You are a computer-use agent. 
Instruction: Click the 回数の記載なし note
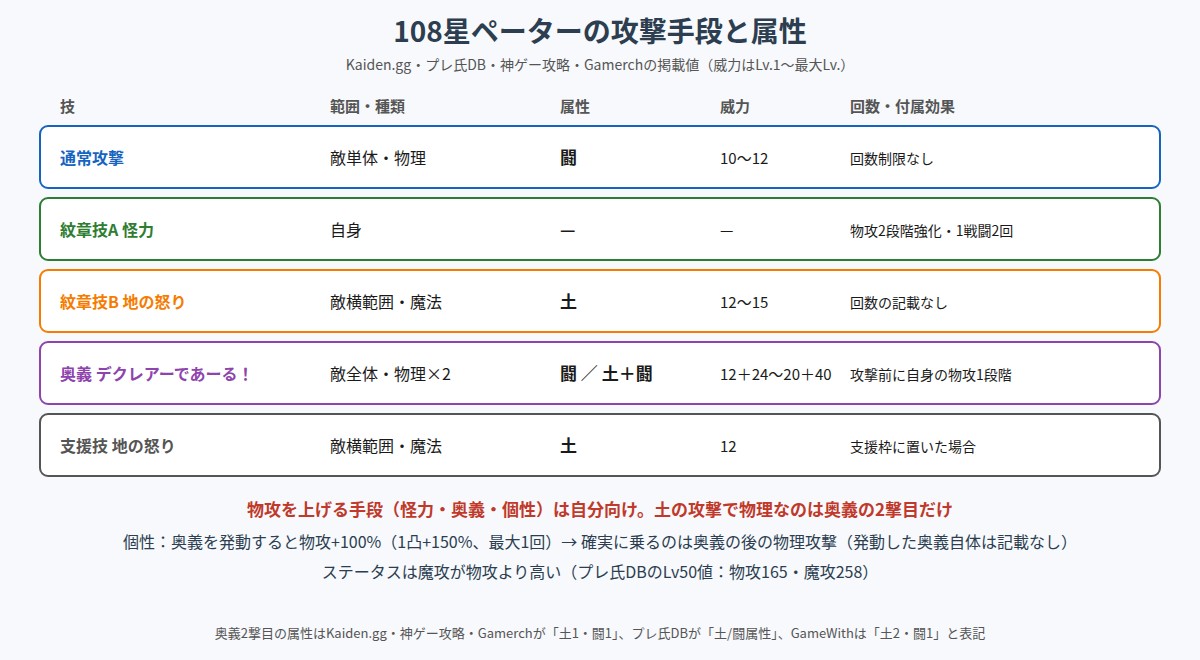[899, 302]
